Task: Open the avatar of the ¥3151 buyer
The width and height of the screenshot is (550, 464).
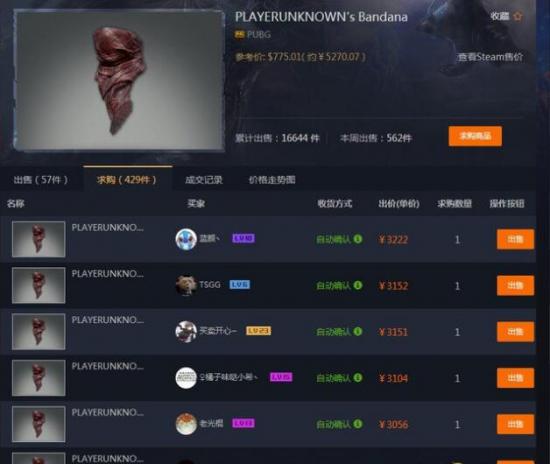Action: (186, 331)
